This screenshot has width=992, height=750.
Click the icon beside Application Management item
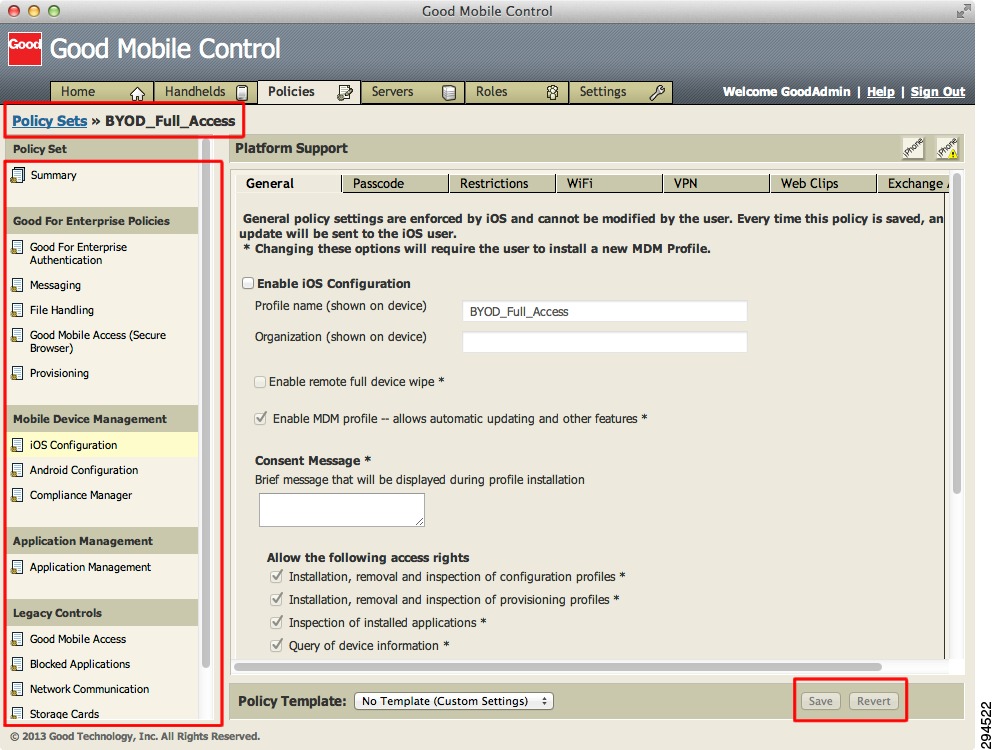(18, 568)
